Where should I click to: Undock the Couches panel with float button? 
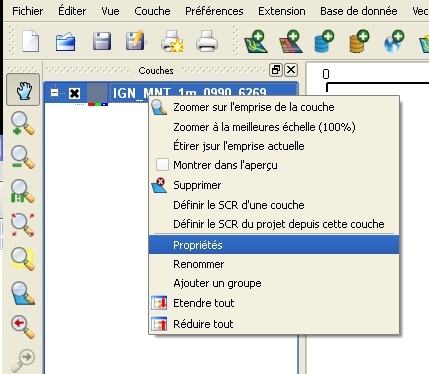(276, 70)
